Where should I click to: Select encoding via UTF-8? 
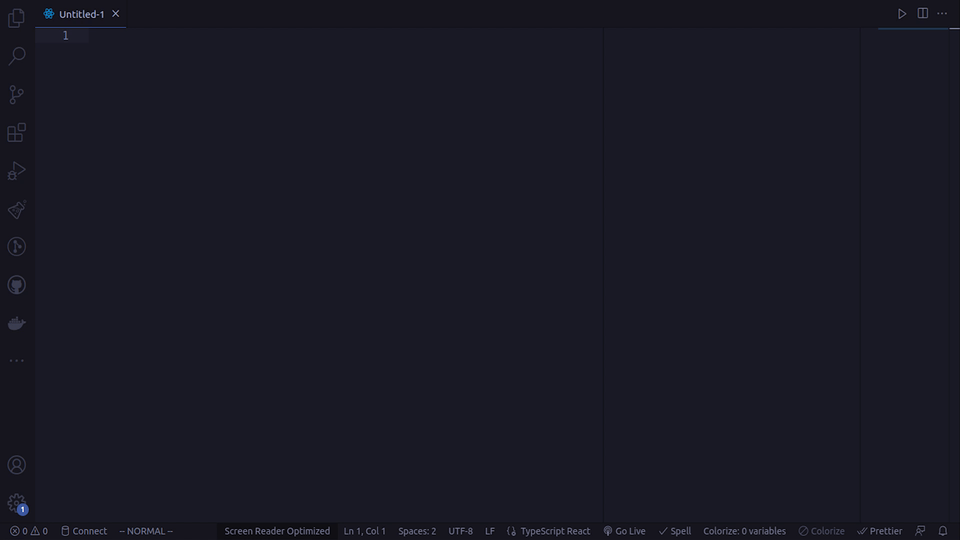pos(460,531)
